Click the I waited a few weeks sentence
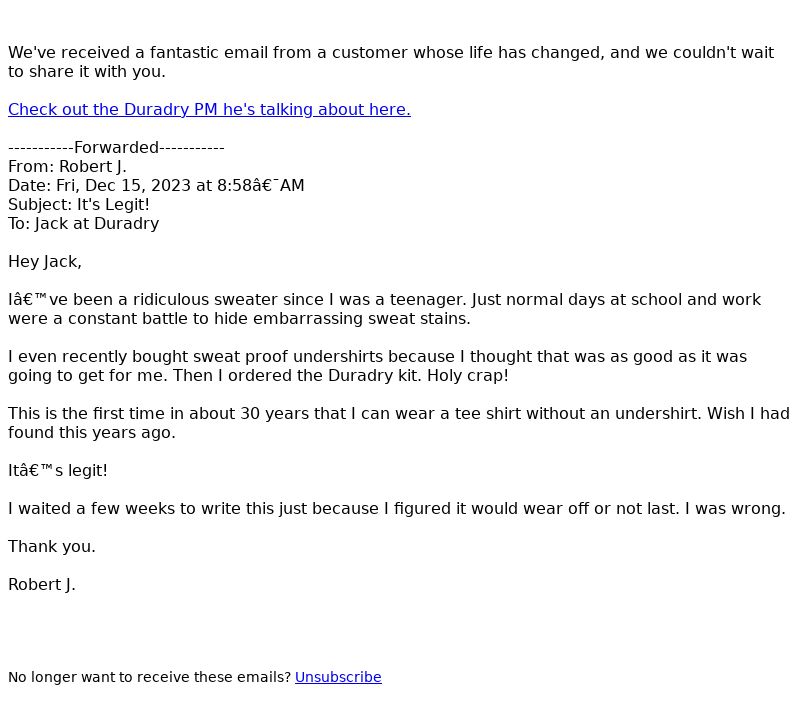This screenshot has height=702, width=800. [x=396, y=509]
